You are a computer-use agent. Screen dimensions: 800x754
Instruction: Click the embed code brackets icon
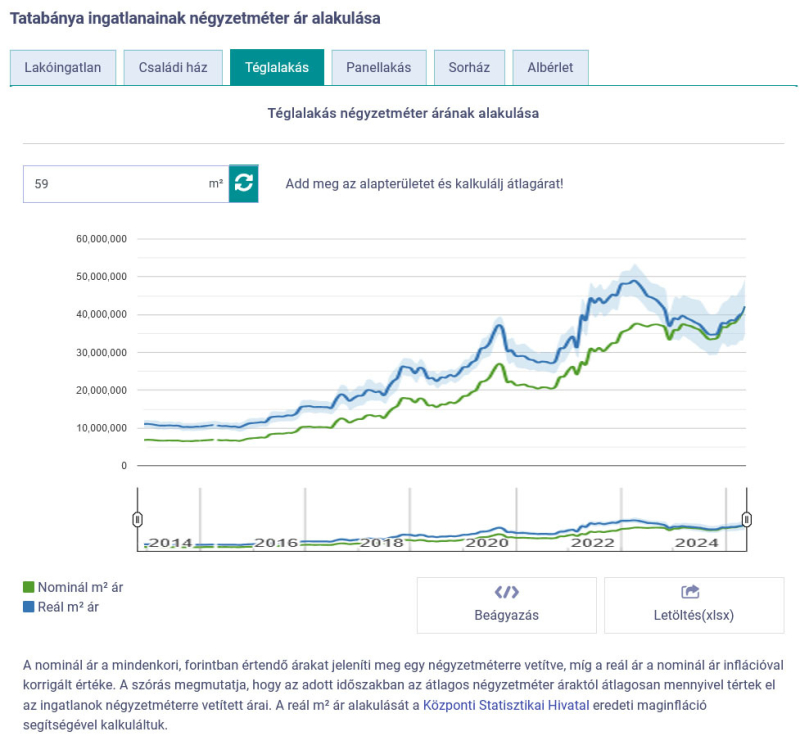(x=506, y=592)
